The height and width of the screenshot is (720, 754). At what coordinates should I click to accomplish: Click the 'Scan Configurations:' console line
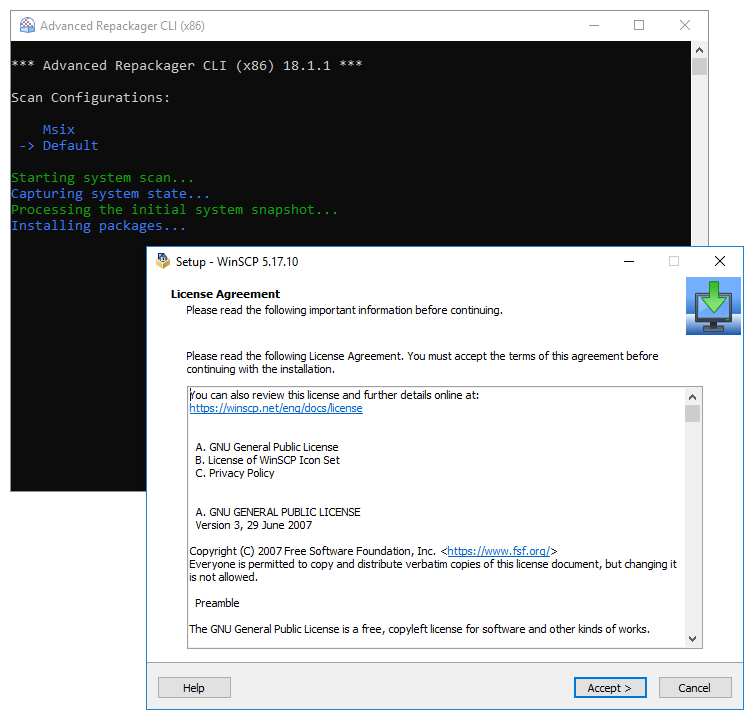(x=90, y=98)
